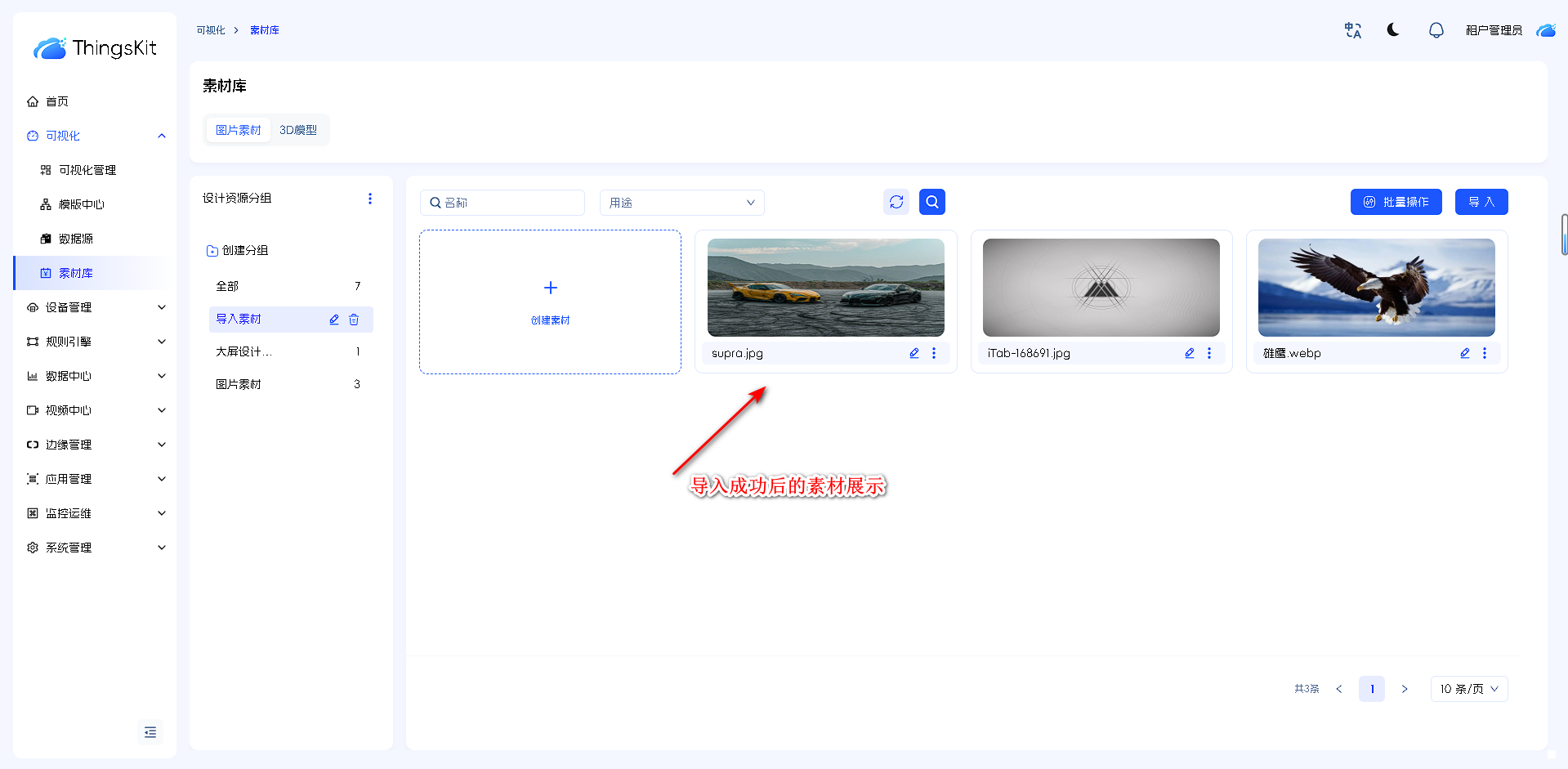
Task: Delete the 导入素材 group
Action: pos(354,320)
